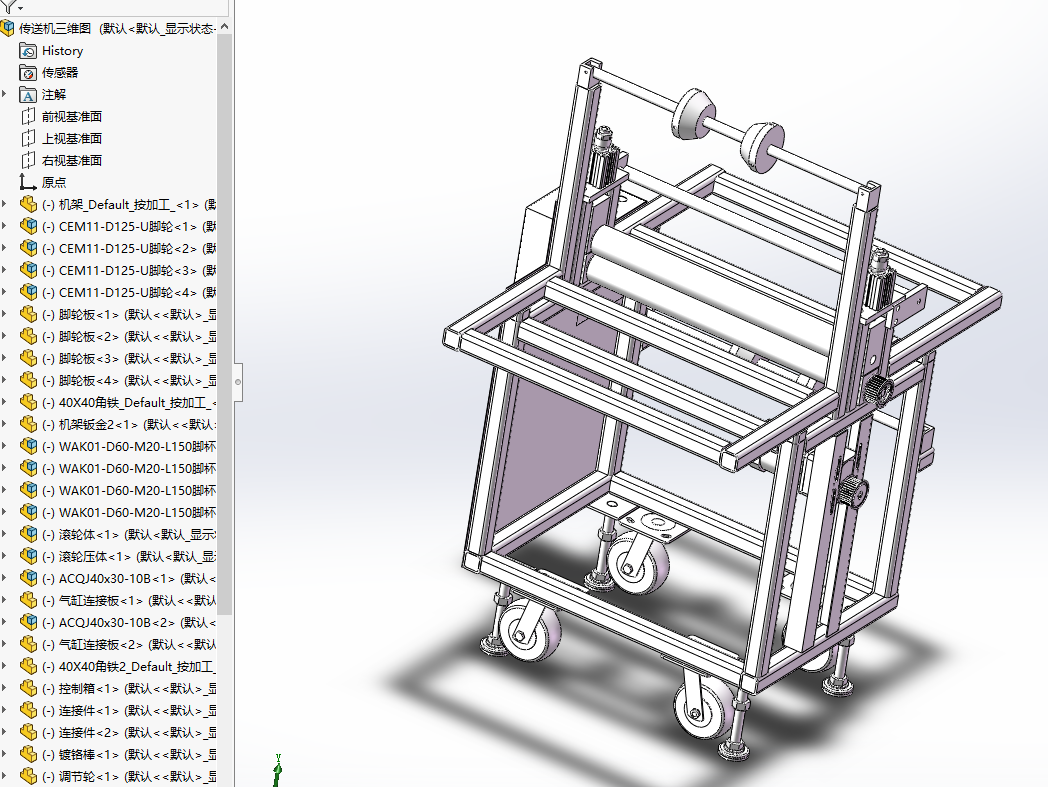Click the 控制箱<1> part icon

(x=28, y=689)
